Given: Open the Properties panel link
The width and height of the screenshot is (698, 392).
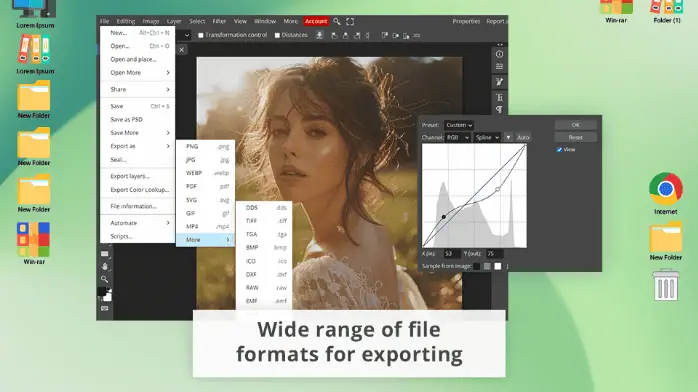Looking at the screenshot, I should [466, 21].
